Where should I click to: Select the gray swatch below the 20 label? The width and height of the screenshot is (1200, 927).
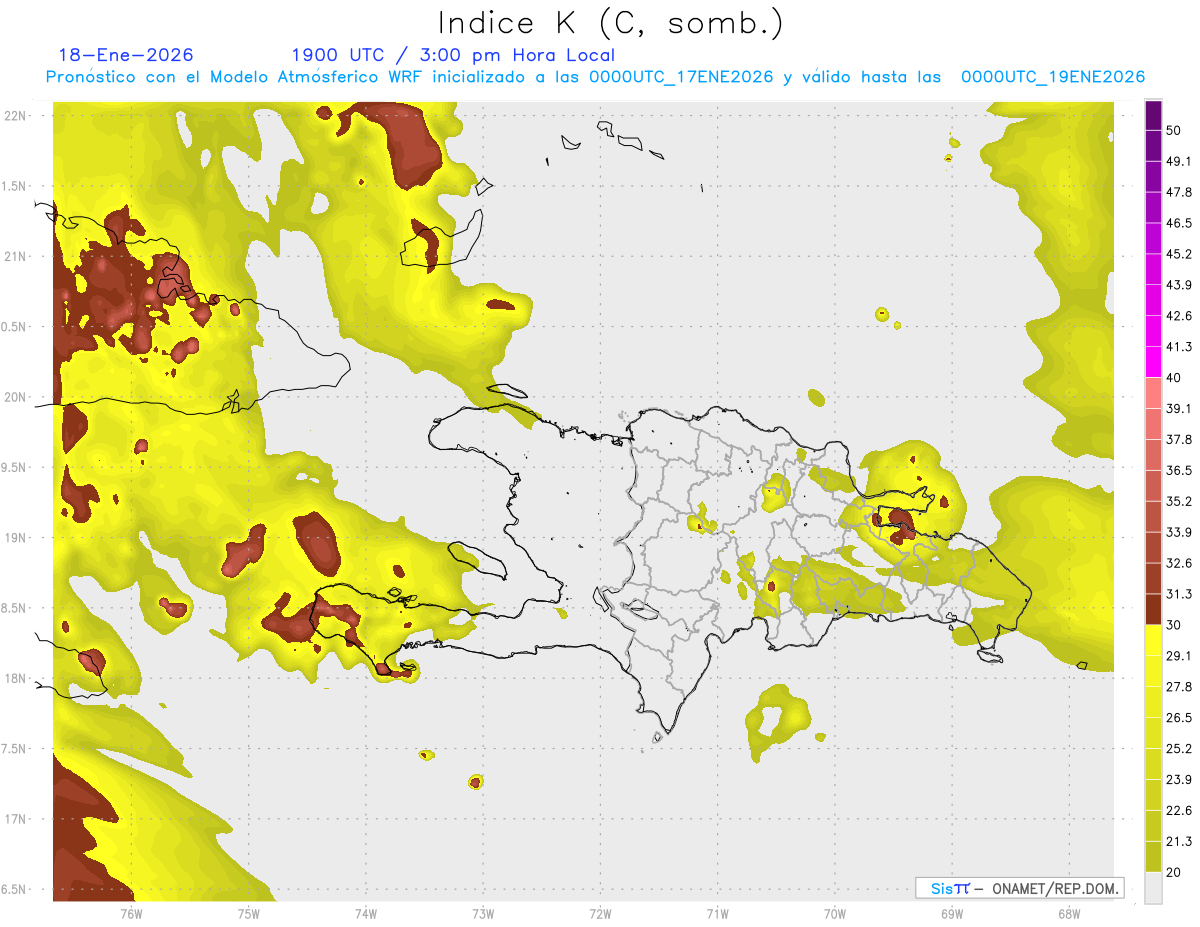click(x=1154, y=888)
